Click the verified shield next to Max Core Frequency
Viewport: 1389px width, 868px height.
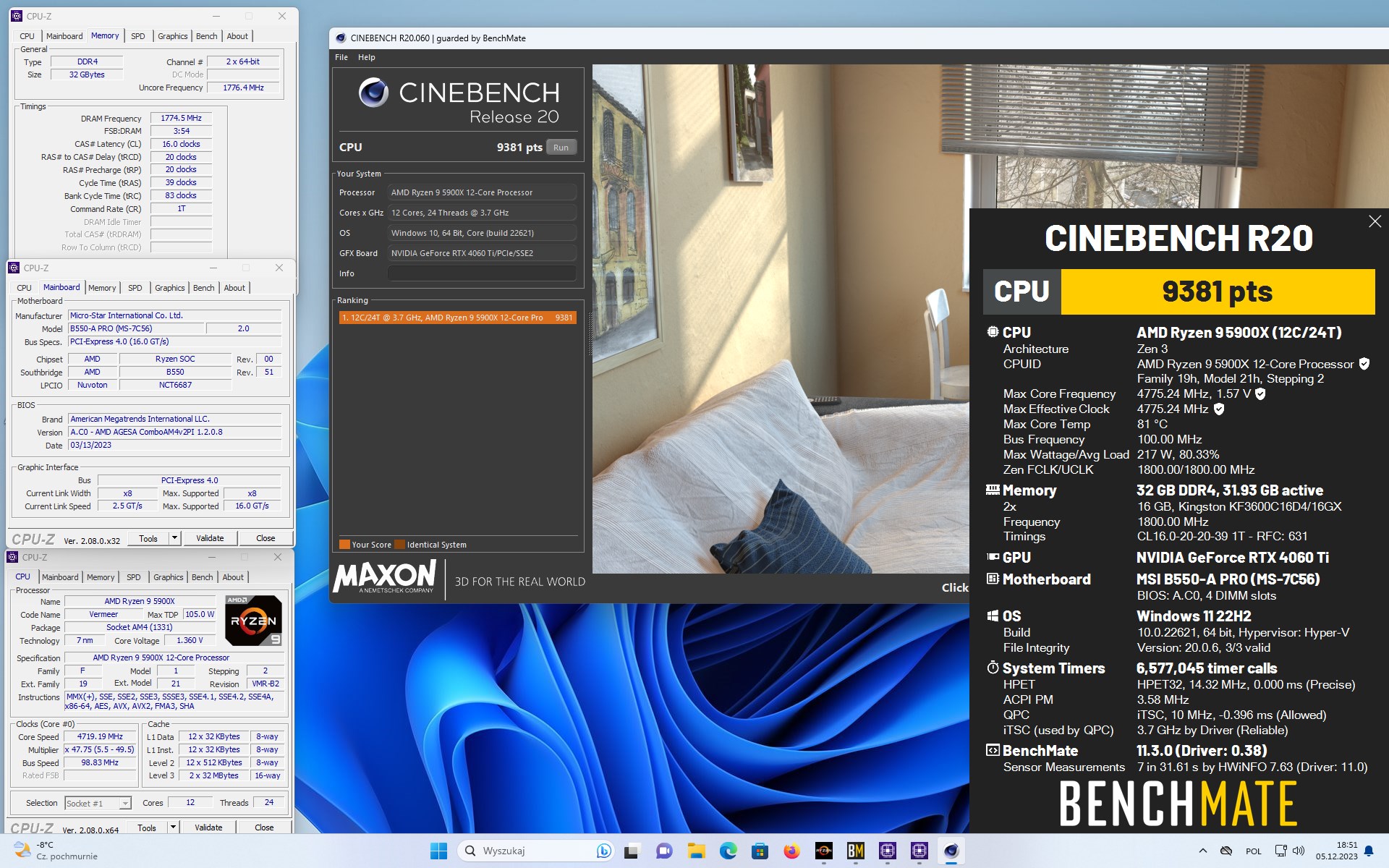click(x=1260, y=393)
